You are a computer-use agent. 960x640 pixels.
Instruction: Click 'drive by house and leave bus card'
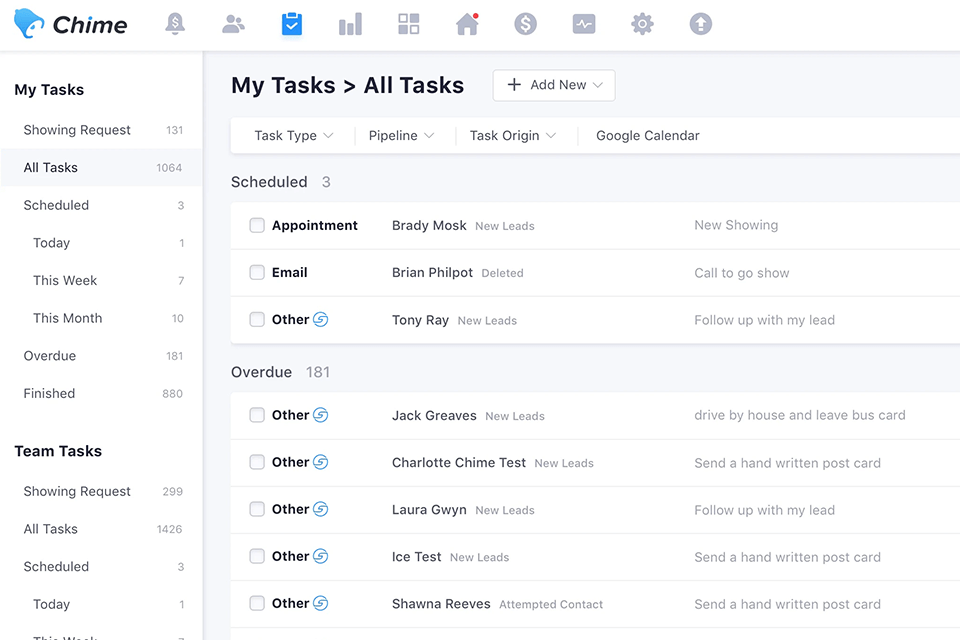800,415
